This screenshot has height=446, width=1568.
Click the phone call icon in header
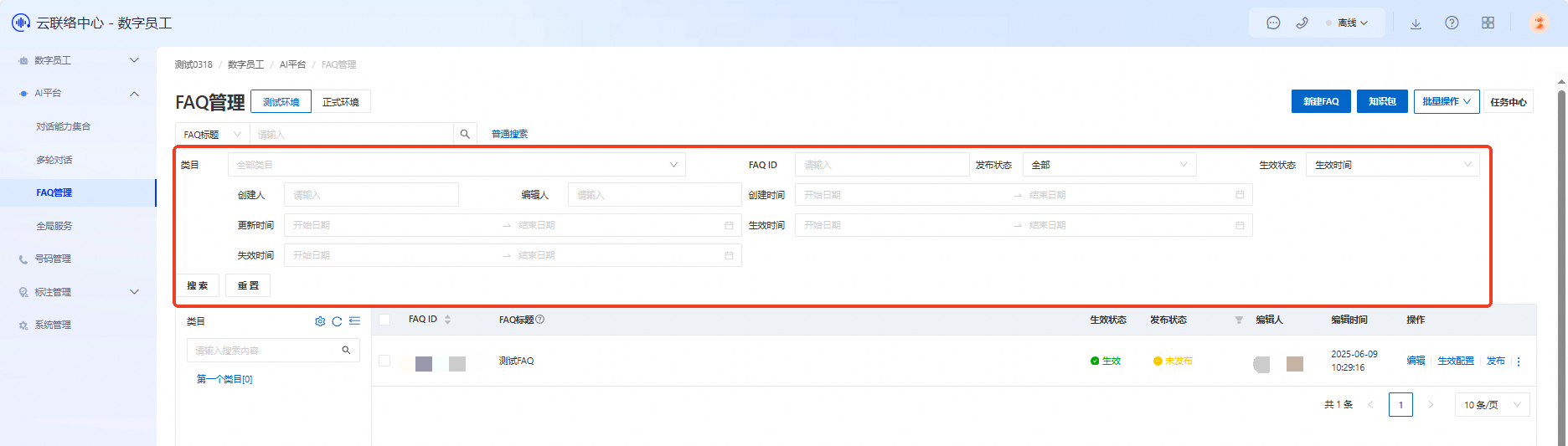[1302, 23]
